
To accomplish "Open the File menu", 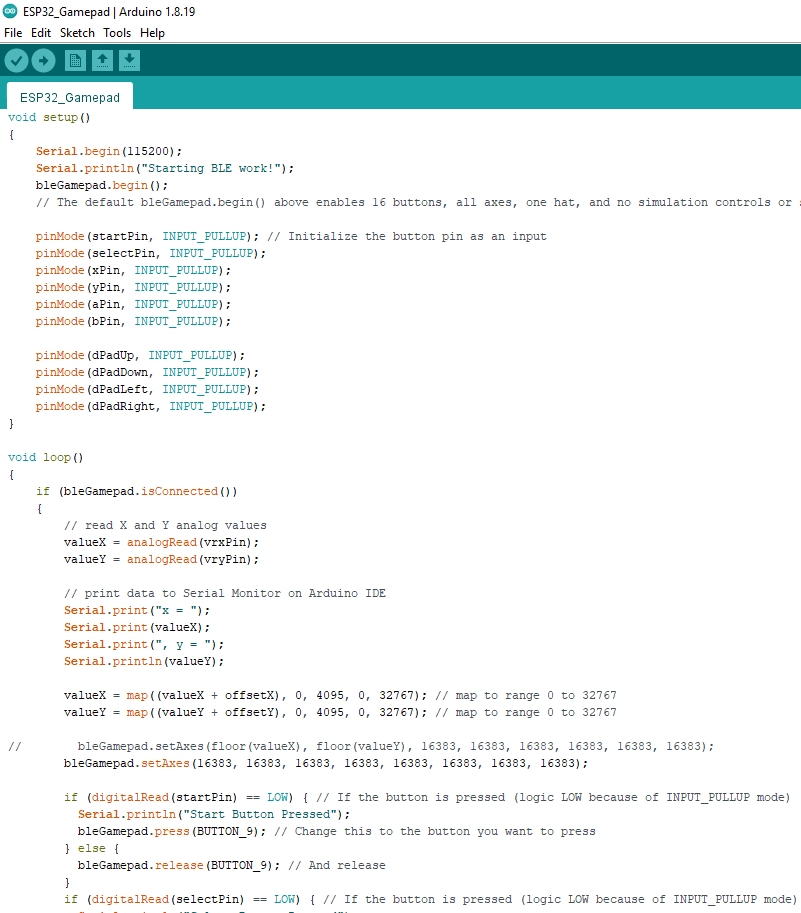I will pos(13,33).
